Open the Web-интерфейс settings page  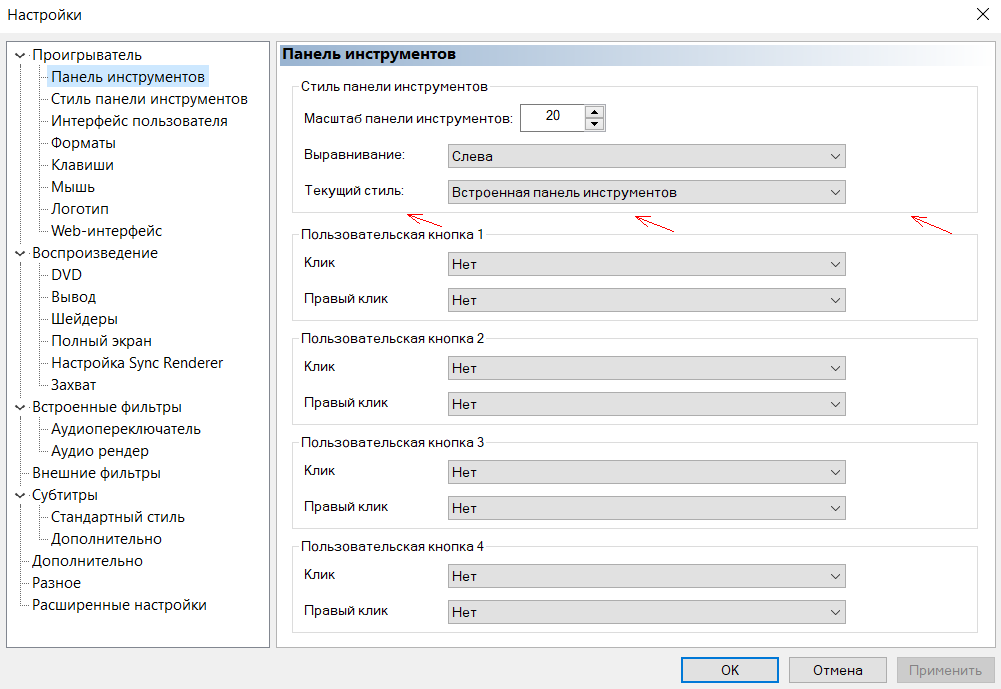click(106, 231)
